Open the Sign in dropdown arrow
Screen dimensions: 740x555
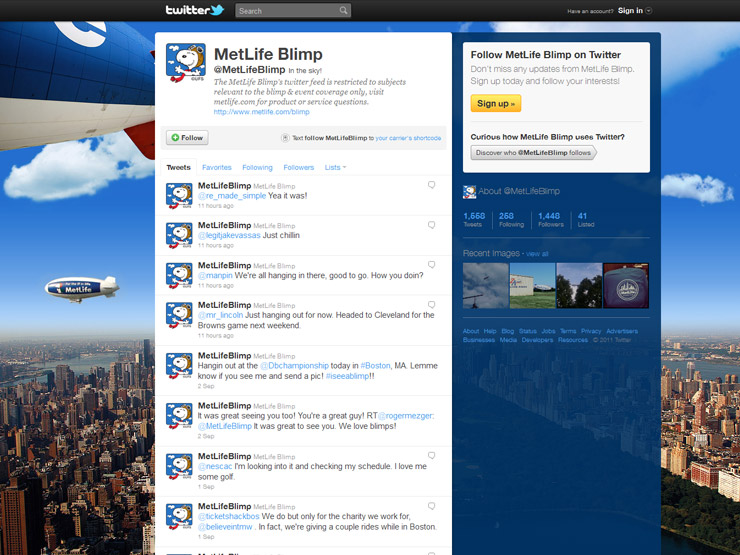point(649,10)
